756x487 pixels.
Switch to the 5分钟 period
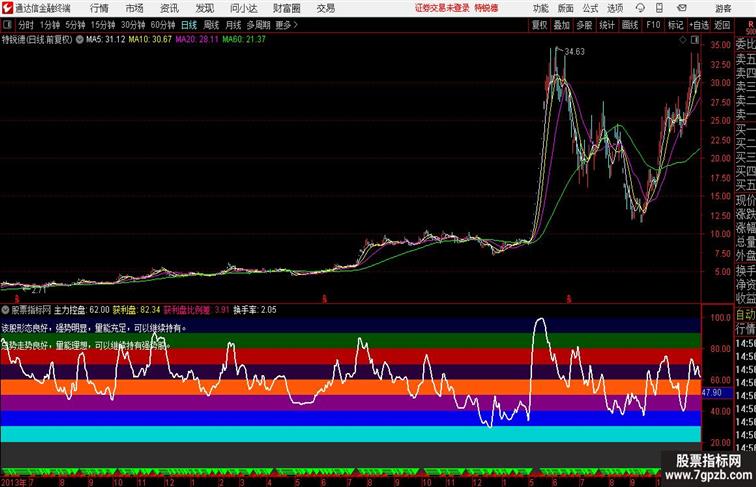pyautogui.click(x=75, y=25)
